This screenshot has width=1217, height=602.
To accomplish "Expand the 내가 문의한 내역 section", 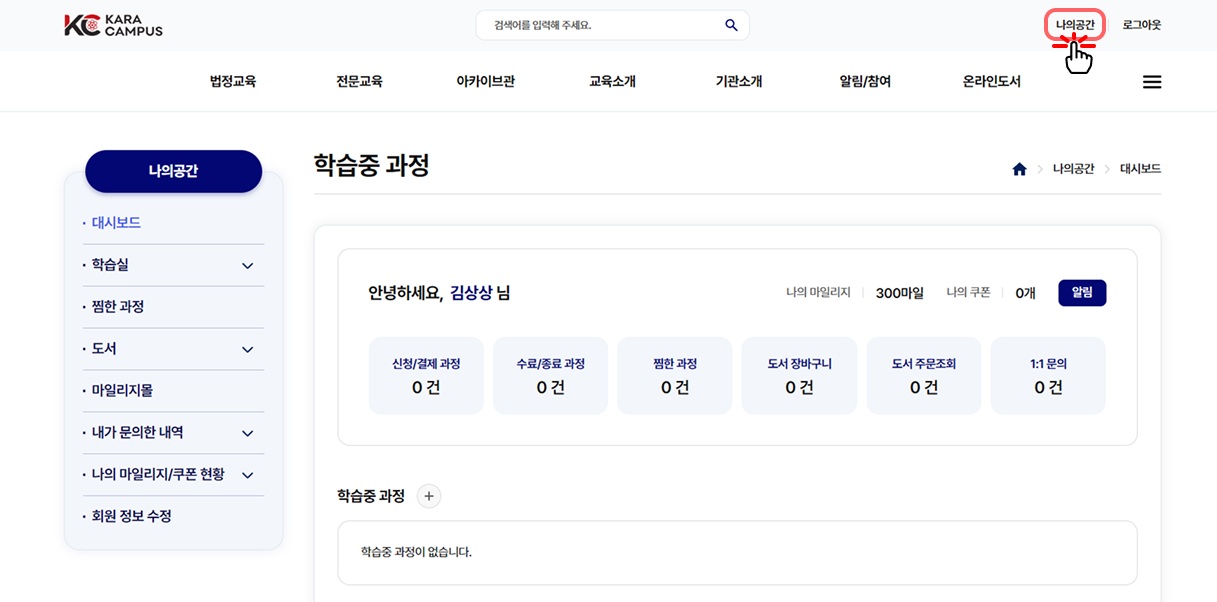I will coord(248,433).
